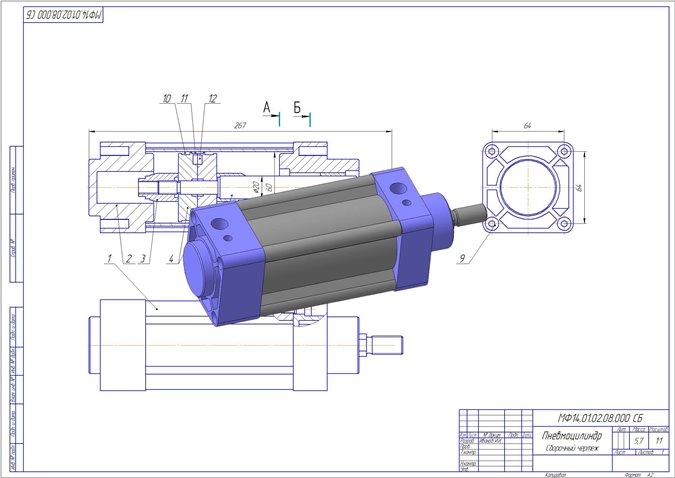The height and width of the screenshot is (478, 675).
Task: Click the piston rod tip in side view
Action: [x=388, y=345]
